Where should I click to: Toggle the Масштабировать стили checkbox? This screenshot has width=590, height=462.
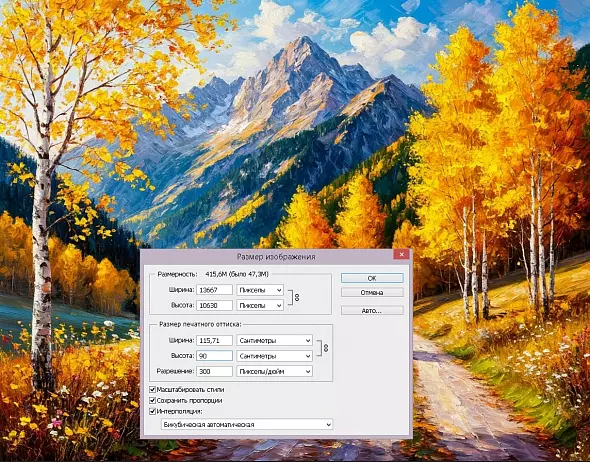(x=152, y=389)
